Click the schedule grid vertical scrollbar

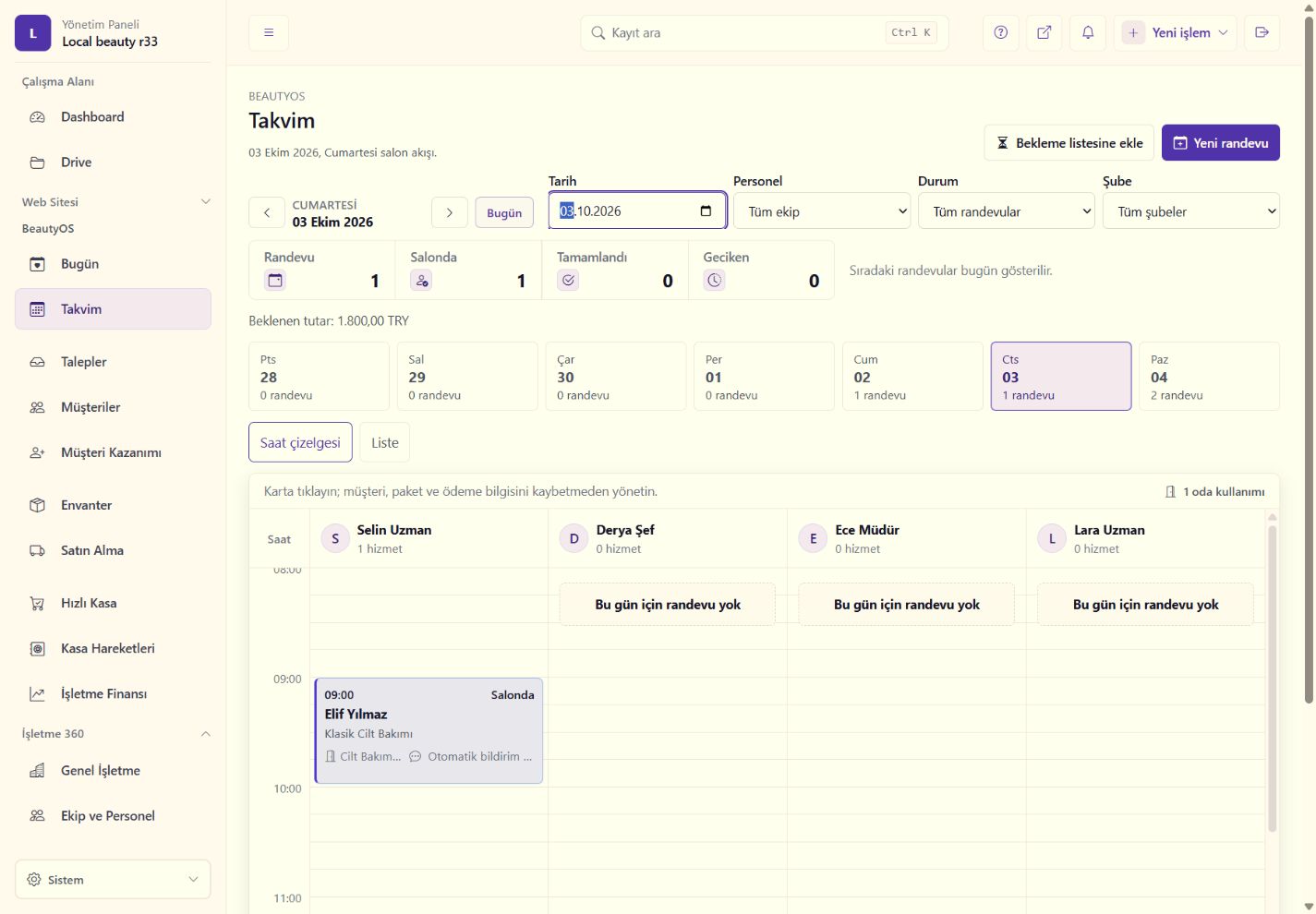[x=1272, y=679]
